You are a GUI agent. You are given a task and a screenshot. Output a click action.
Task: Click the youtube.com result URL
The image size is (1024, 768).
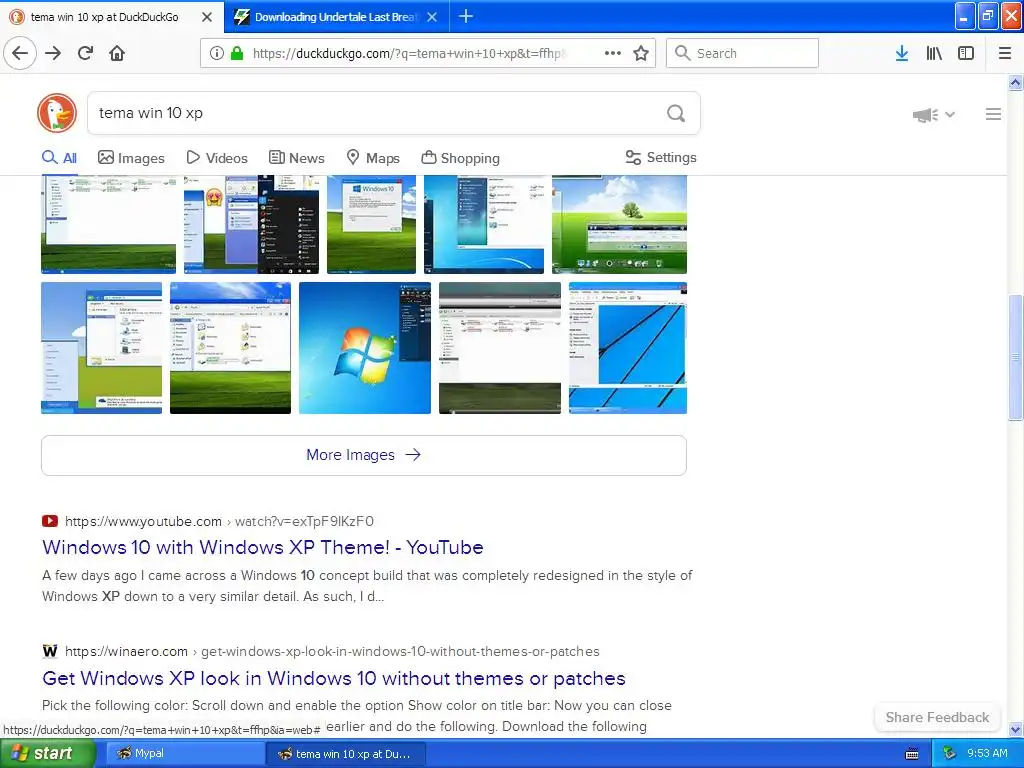[219, 521]
